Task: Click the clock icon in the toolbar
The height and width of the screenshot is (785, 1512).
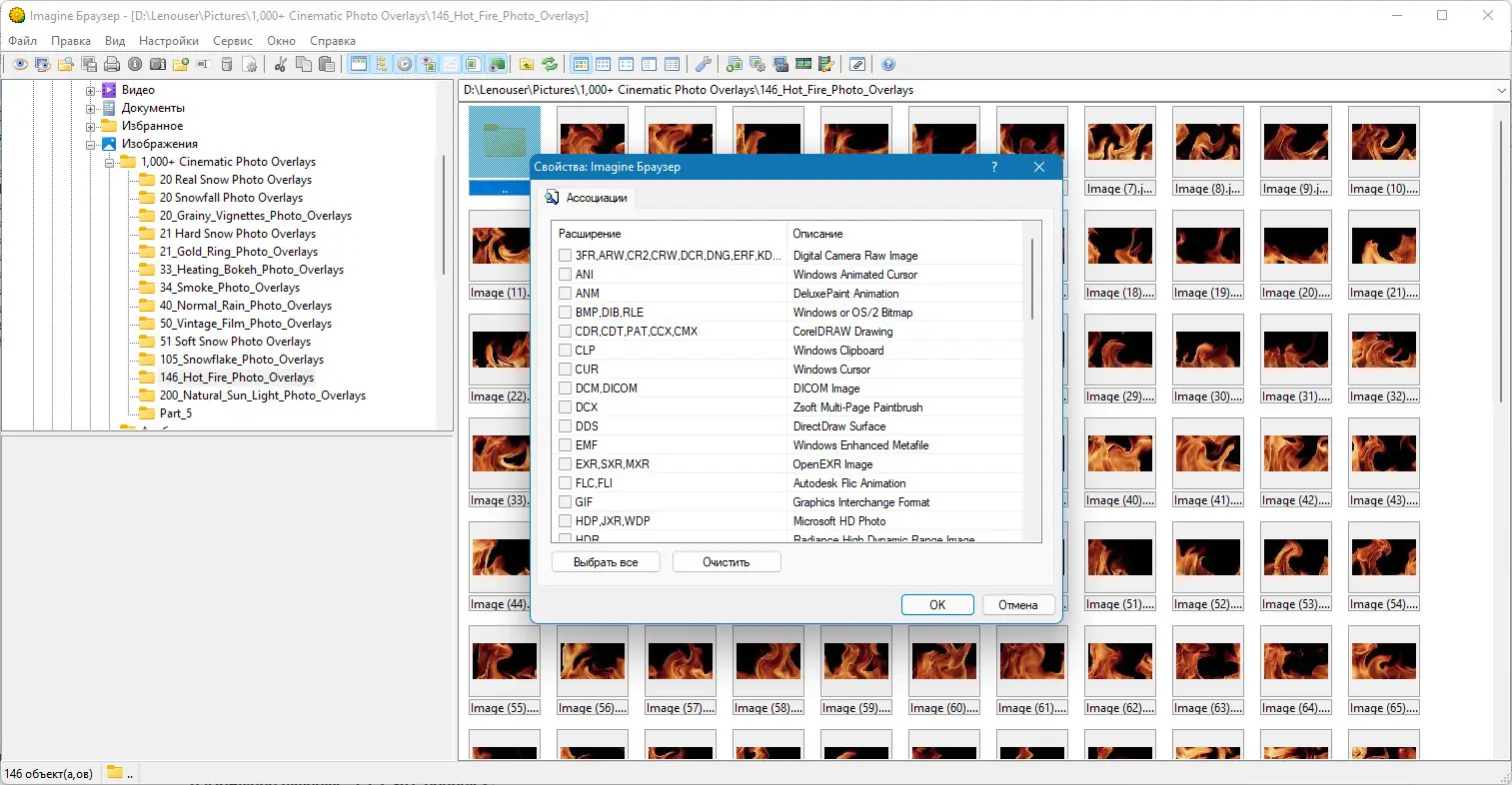Action: (405, 65)
